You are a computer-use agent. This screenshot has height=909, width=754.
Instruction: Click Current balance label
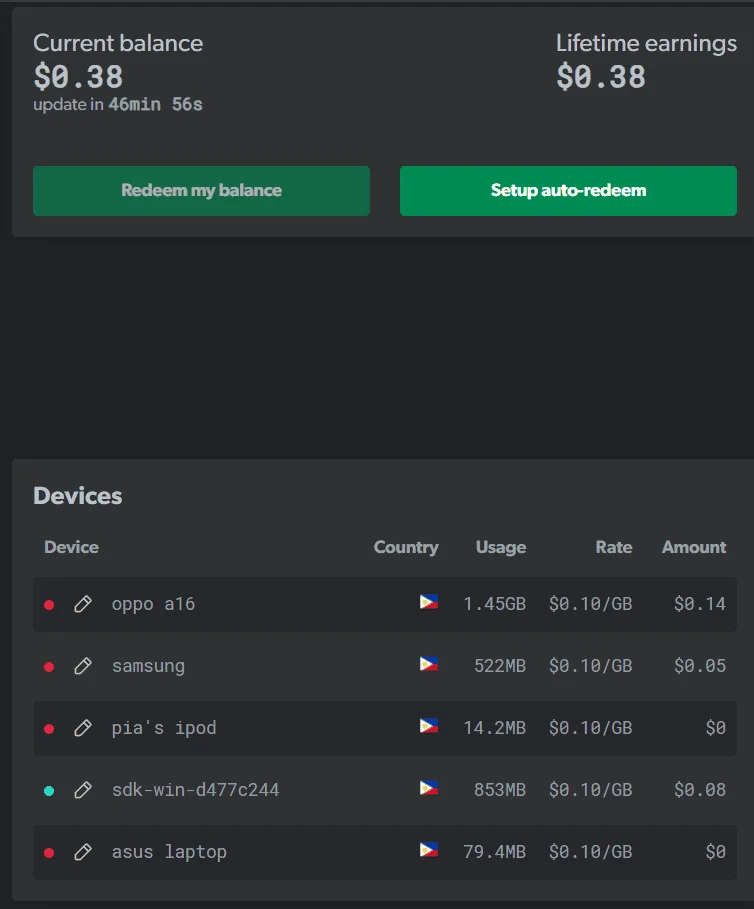tap(118, 43)
